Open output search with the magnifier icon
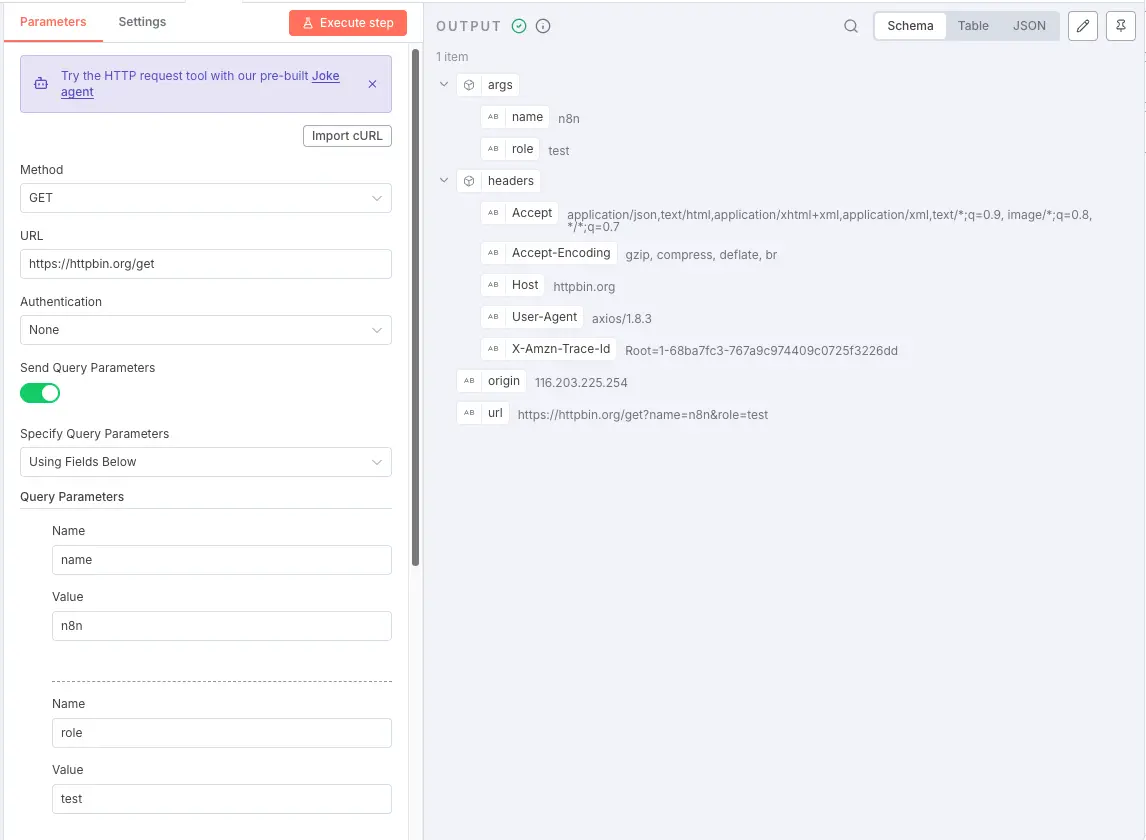Viewport: 1146px width, 840px height. pyautogui.click(x=851, y=26)
